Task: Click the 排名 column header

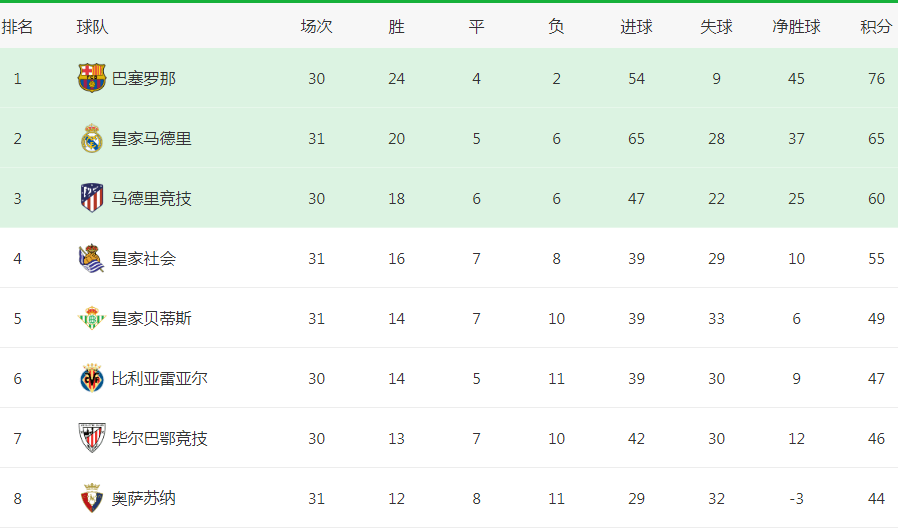Action: click(17, 26)
